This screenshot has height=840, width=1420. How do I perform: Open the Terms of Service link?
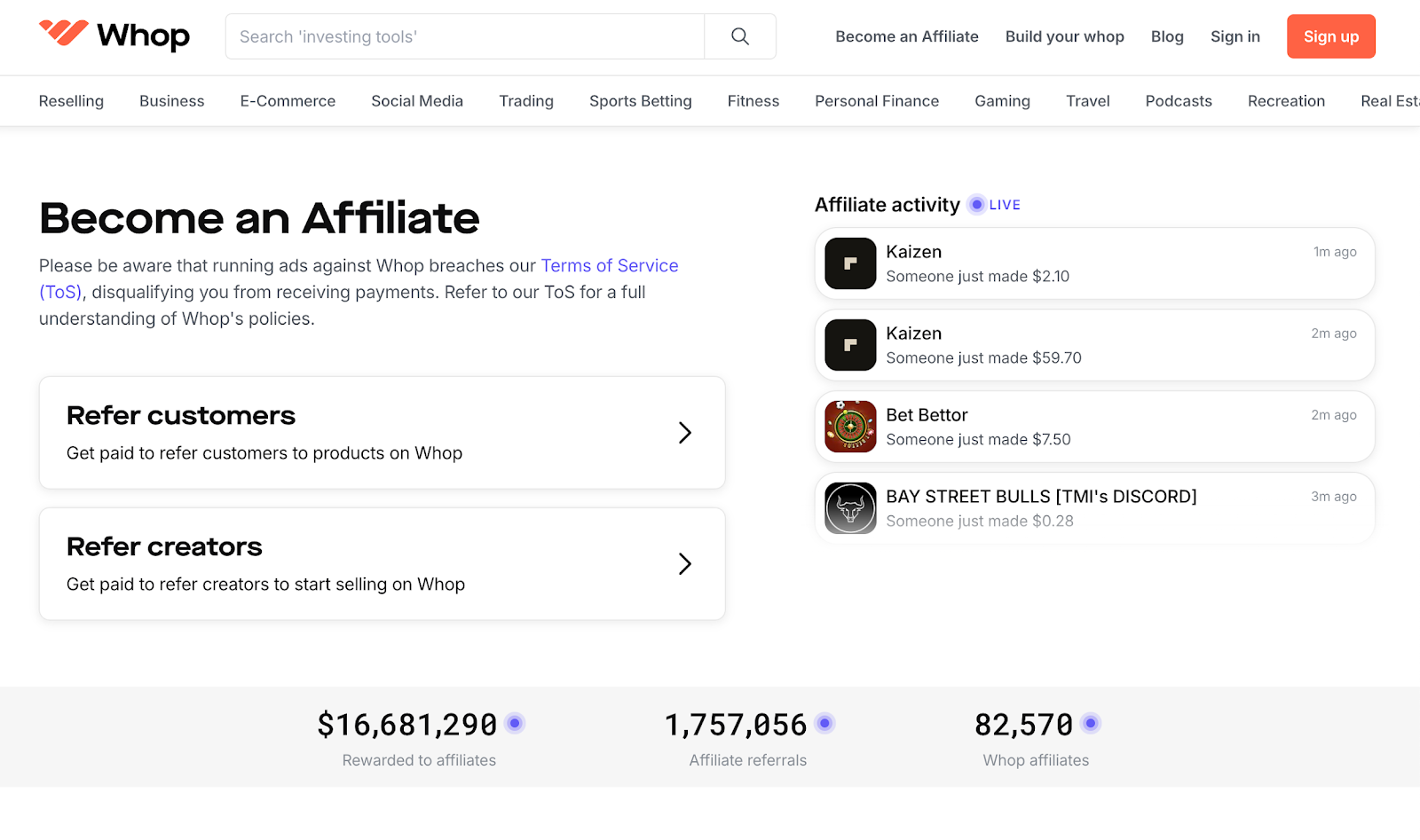pyautogui.click(x=610, y=265)
